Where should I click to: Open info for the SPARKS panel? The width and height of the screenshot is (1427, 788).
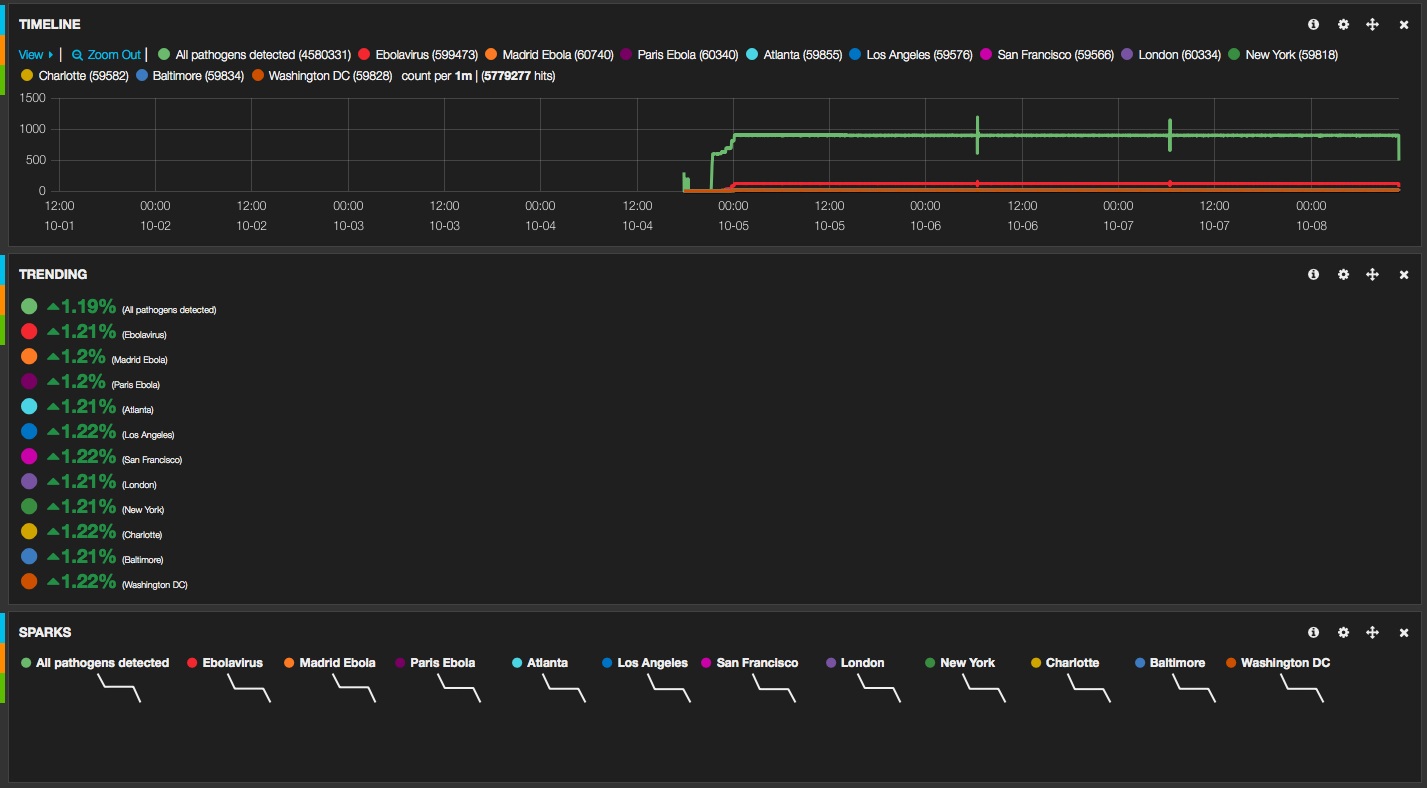[x=1313, y=632]
